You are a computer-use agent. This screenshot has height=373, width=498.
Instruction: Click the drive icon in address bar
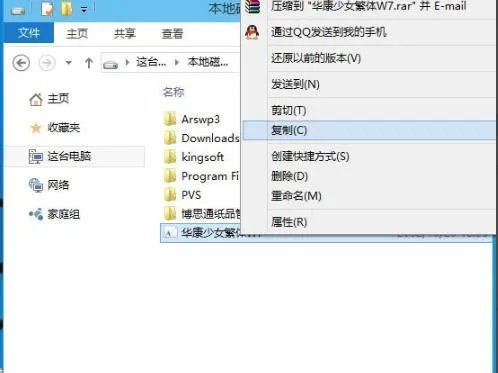click(x=111, y=64)
